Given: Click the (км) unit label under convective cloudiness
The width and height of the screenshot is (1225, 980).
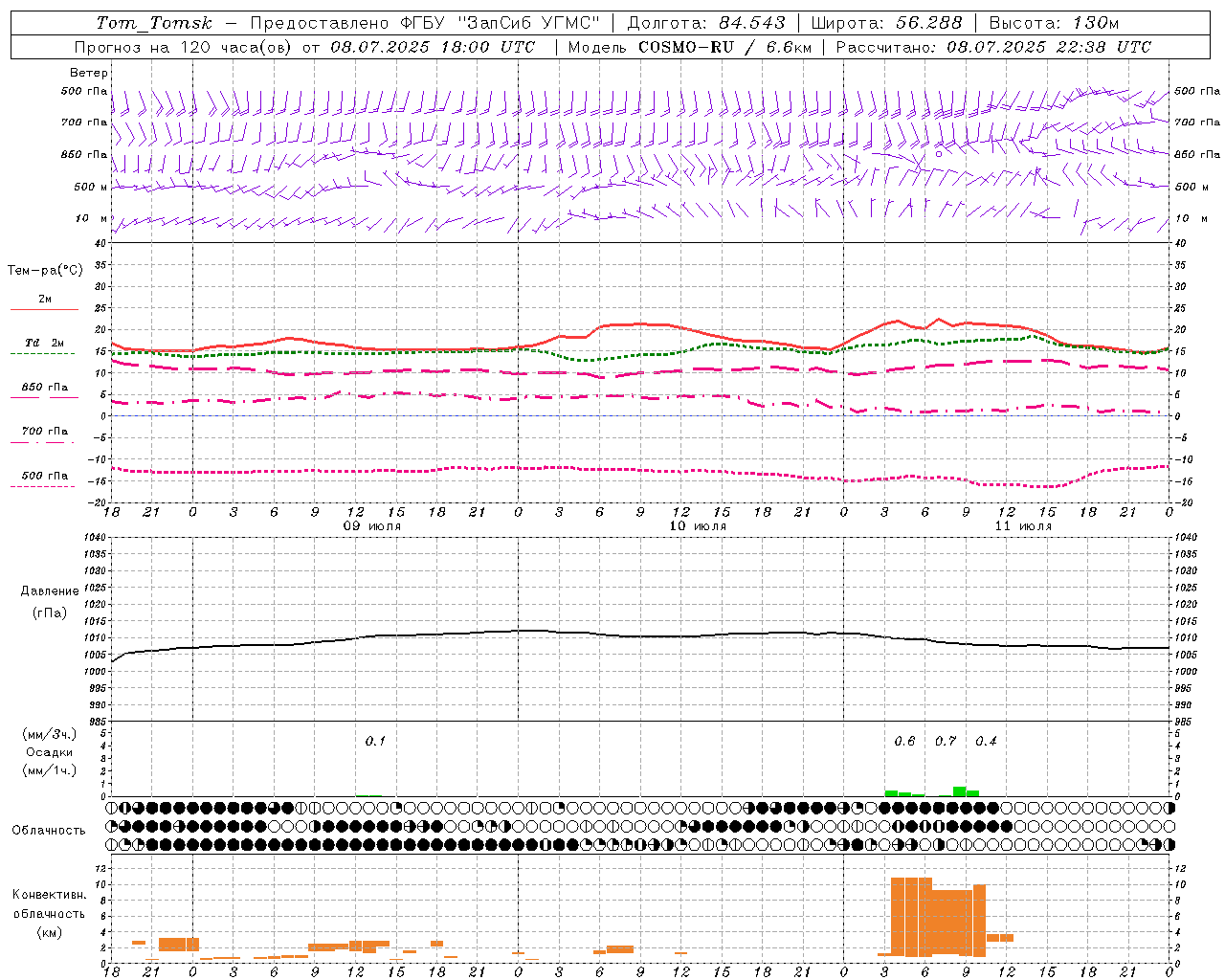Looking at the screenshot, I should click(x=50, y=933).
